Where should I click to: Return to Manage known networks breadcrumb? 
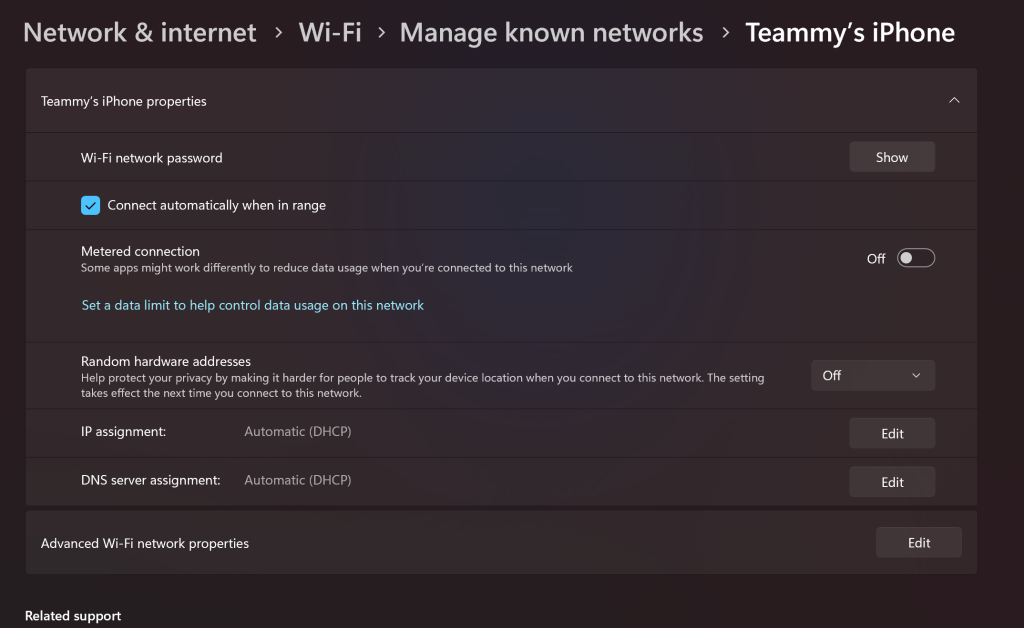coord(551,33)
